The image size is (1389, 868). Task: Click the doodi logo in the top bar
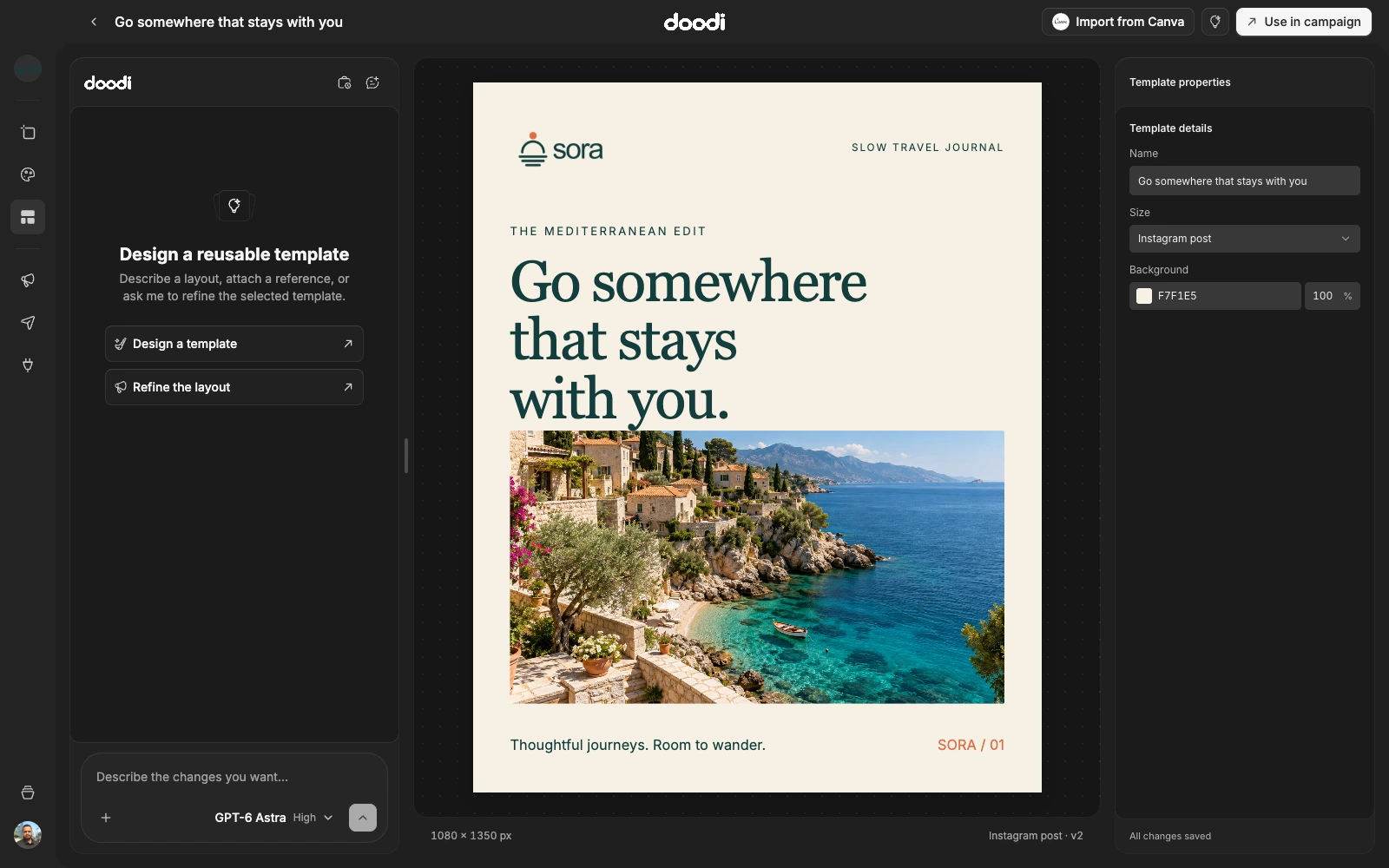[x=694, y=22]
